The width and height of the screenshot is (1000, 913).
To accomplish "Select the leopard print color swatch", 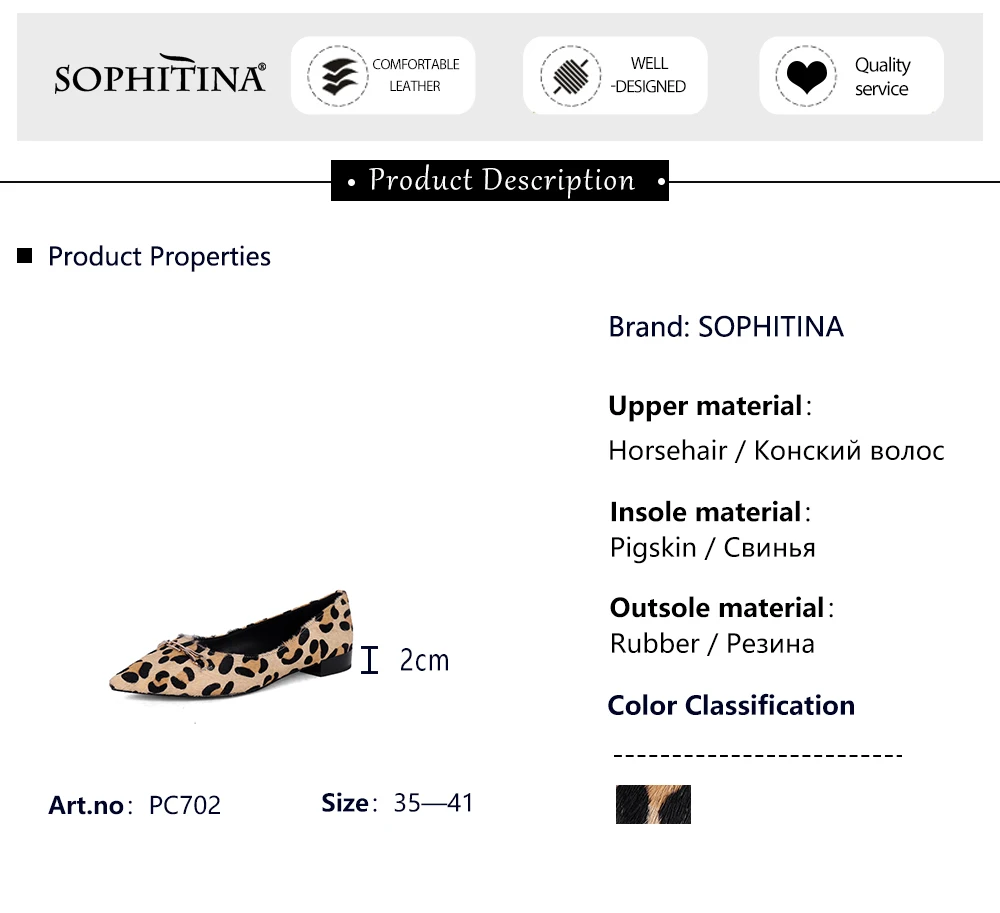I will click(653, 804).
